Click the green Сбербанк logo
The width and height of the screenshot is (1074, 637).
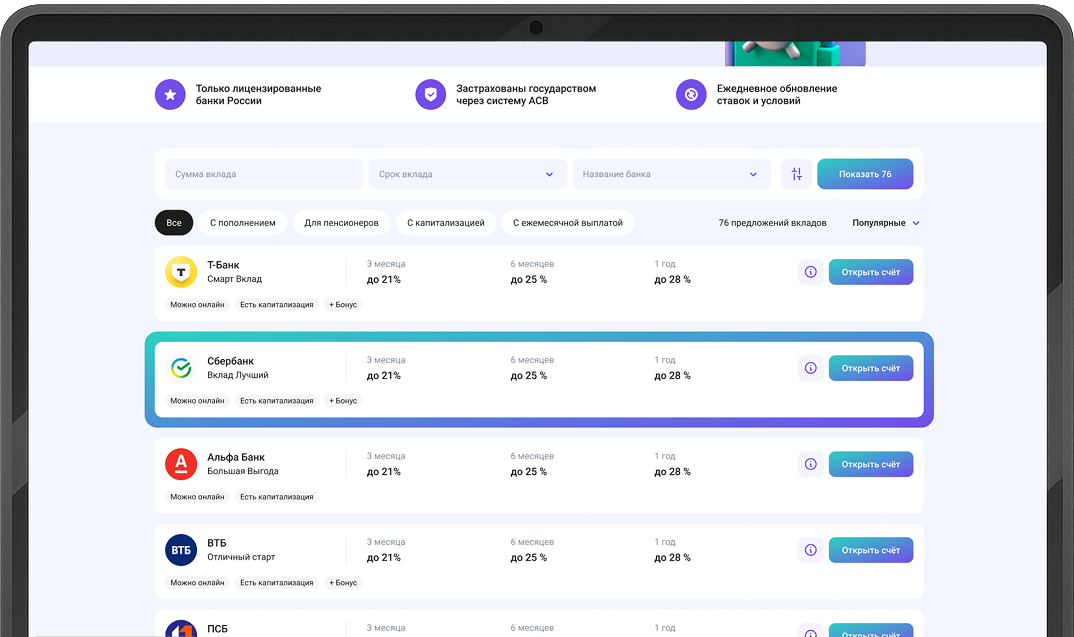[181, 368]
